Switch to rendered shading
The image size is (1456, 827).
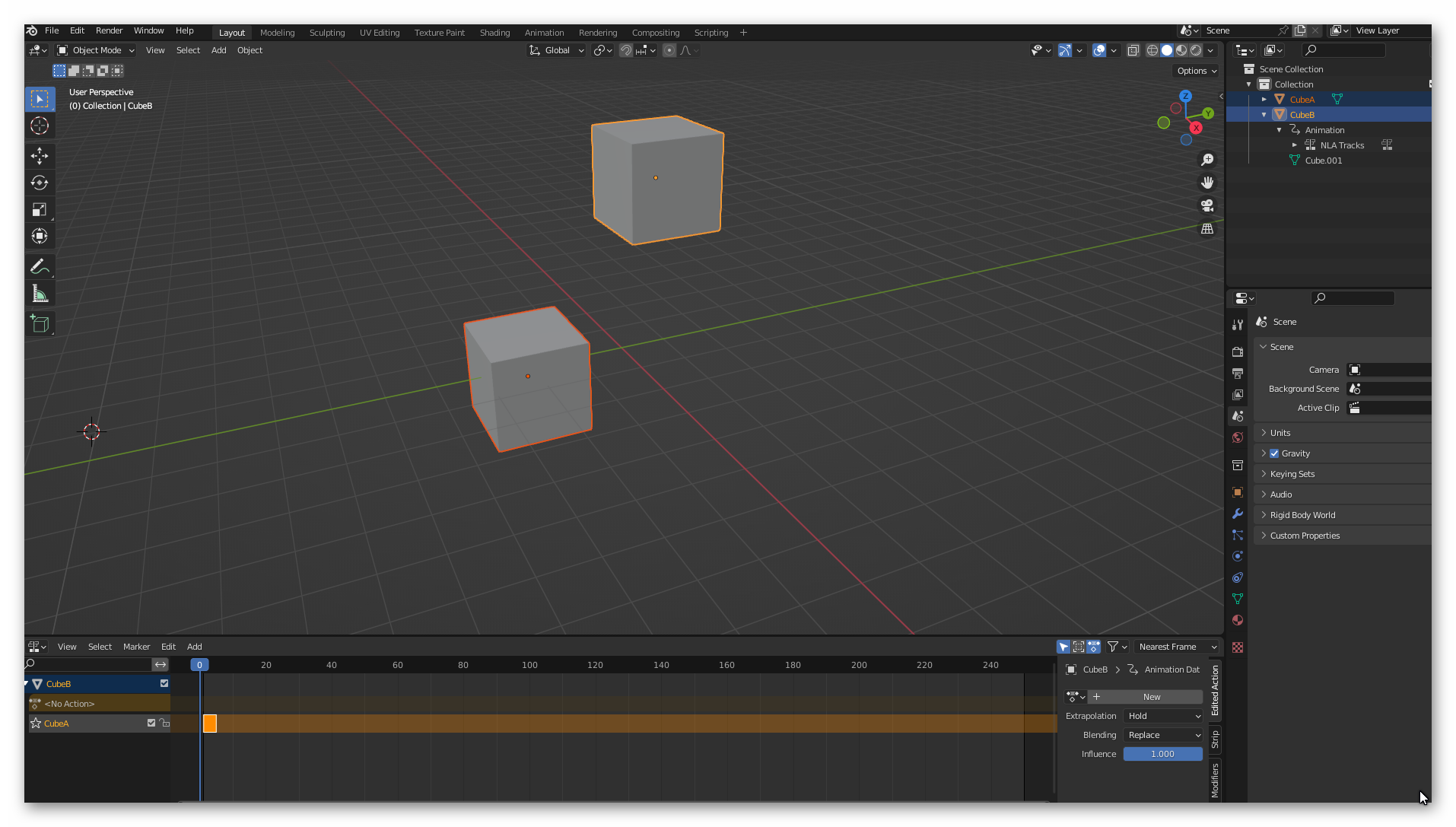coord(1196,50)
